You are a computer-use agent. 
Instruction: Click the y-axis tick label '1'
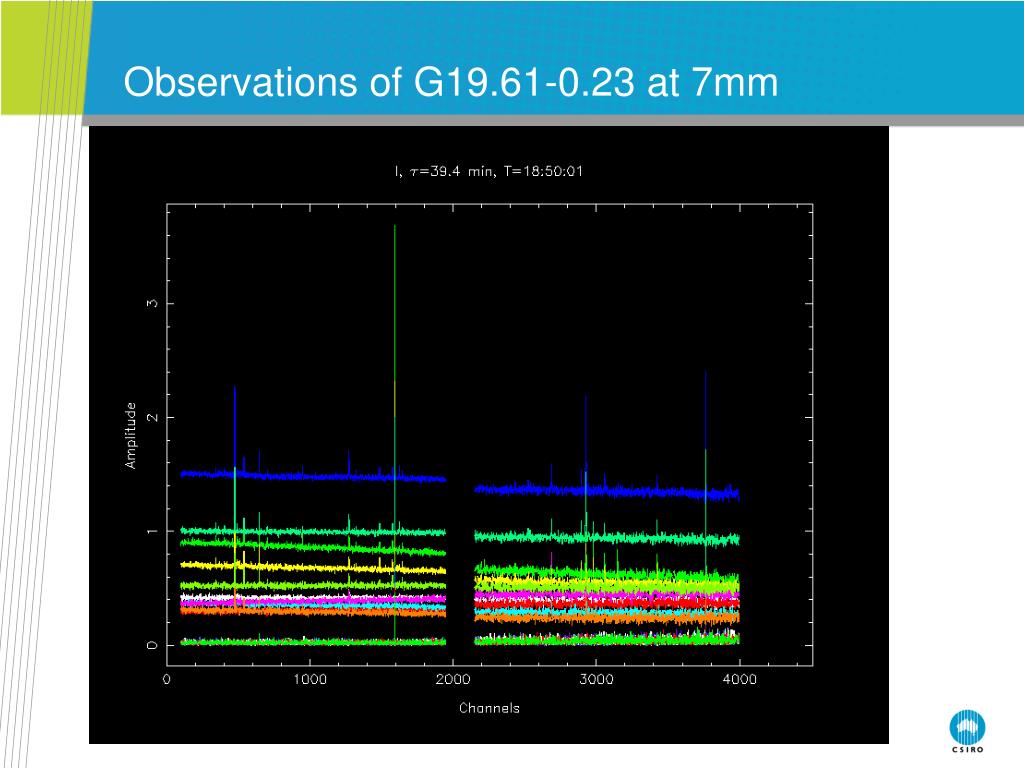(152, 531)
